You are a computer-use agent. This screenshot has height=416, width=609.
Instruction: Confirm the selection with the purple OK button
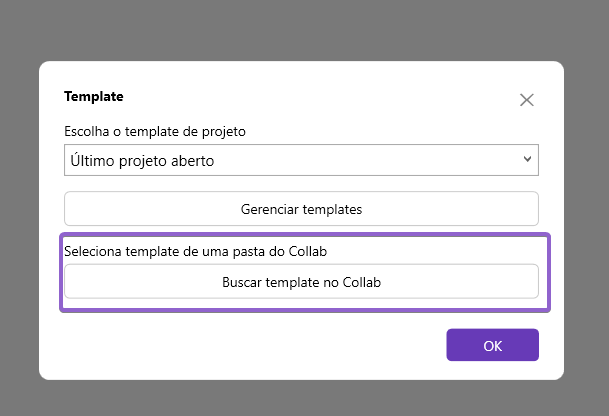(x=492, y=345)
